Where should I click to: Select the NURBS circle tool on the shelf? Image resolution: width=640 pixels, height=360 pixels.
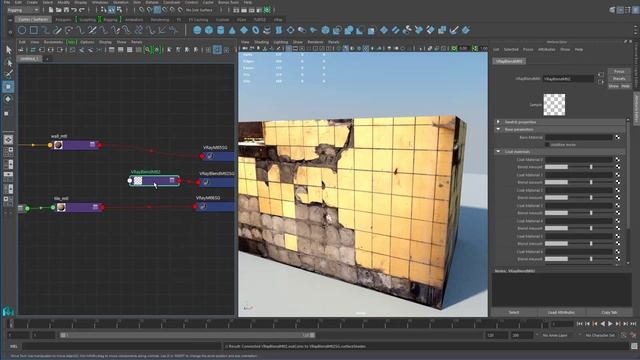tap(22, 30)
